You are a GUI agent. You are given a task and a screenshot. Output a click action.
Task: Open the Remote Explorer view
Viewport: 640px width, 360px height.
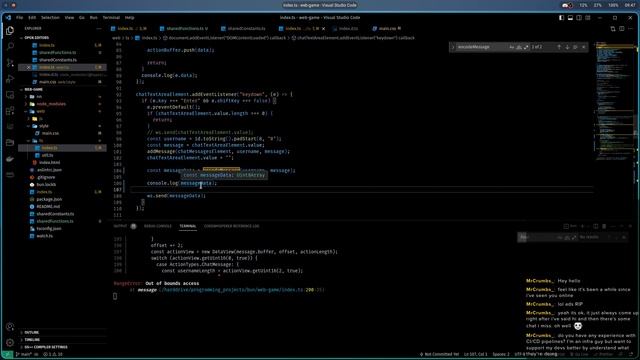click(x=10, y=95)
